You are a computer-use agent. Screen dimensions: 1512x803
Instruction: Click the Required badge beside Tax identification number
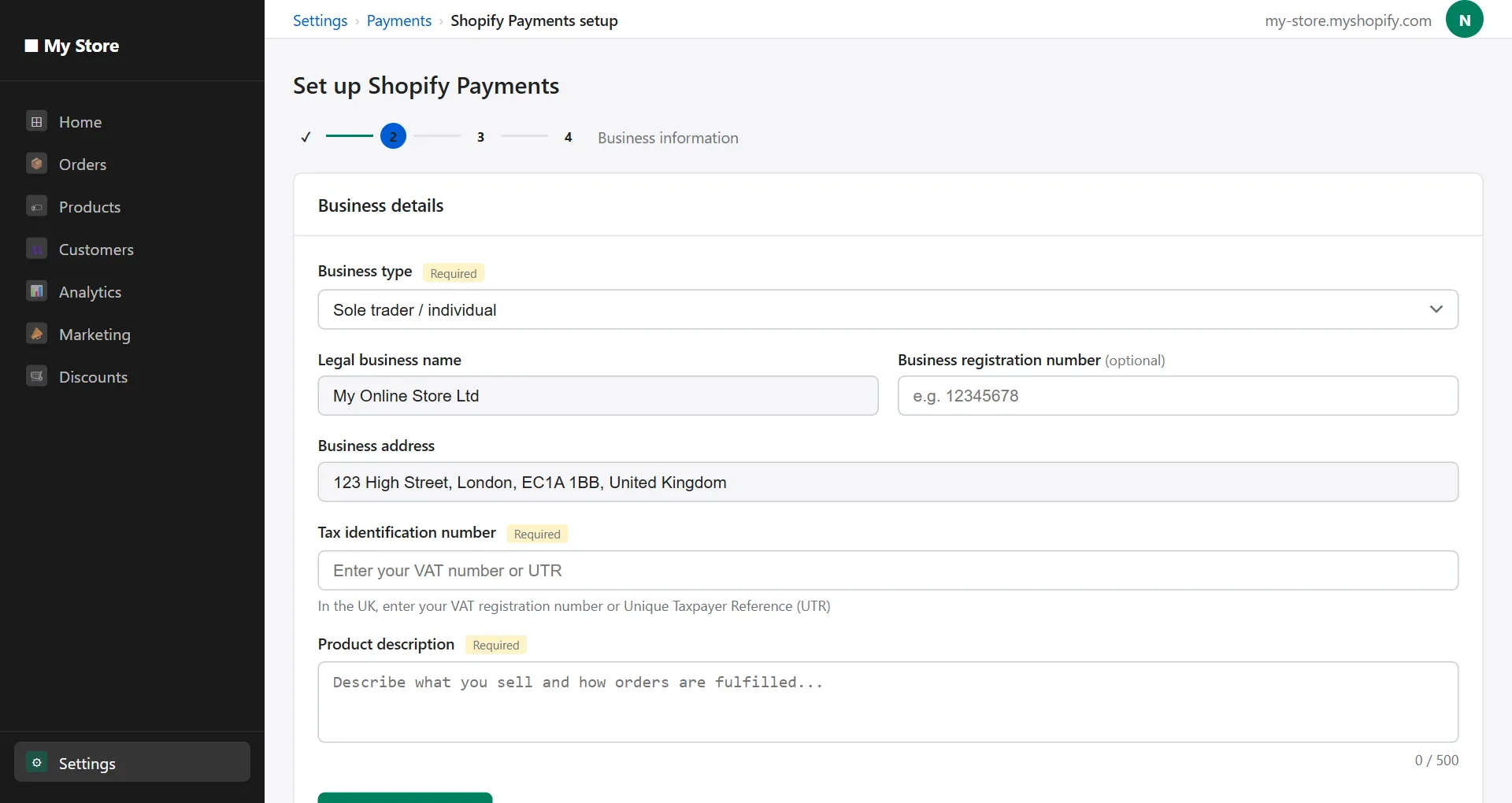[537, 534]
